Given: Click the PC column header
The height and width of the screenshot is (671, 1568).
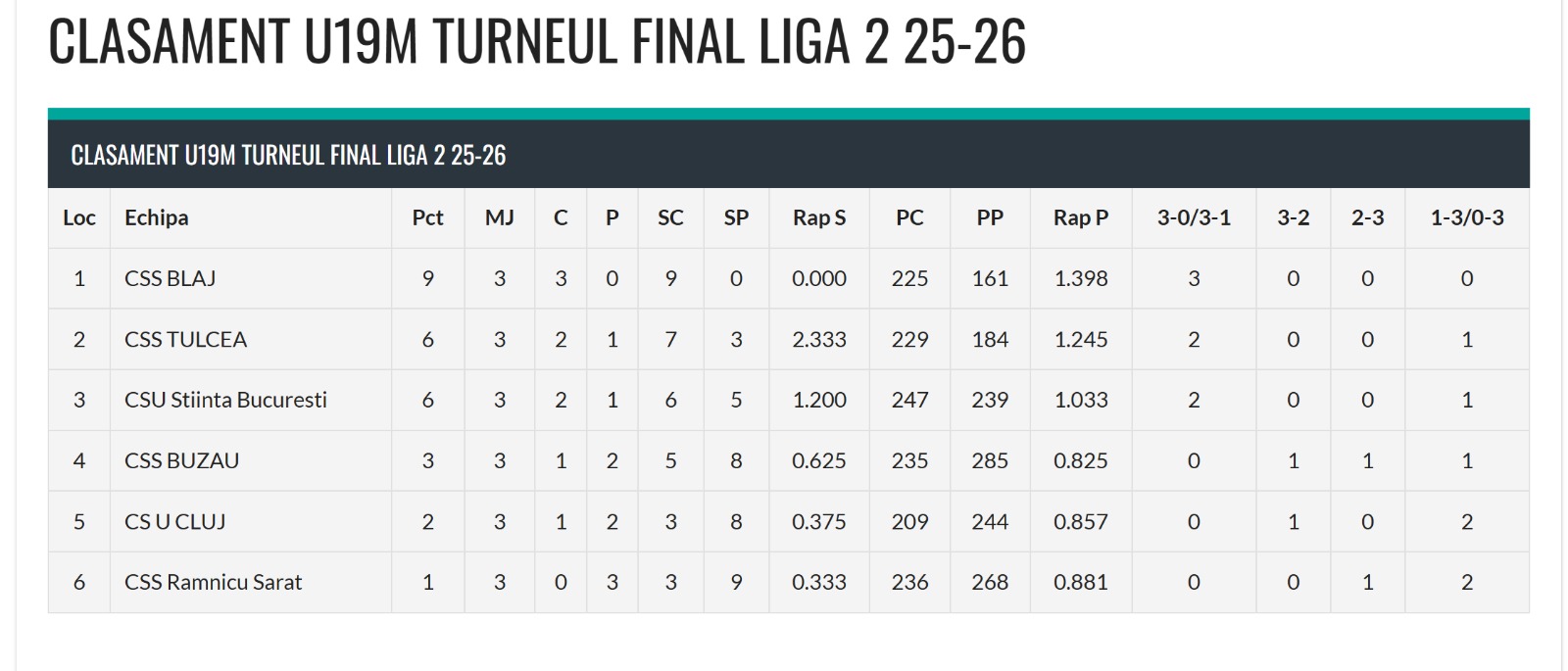Looking at the screenshot, I should tap(909, 217).
